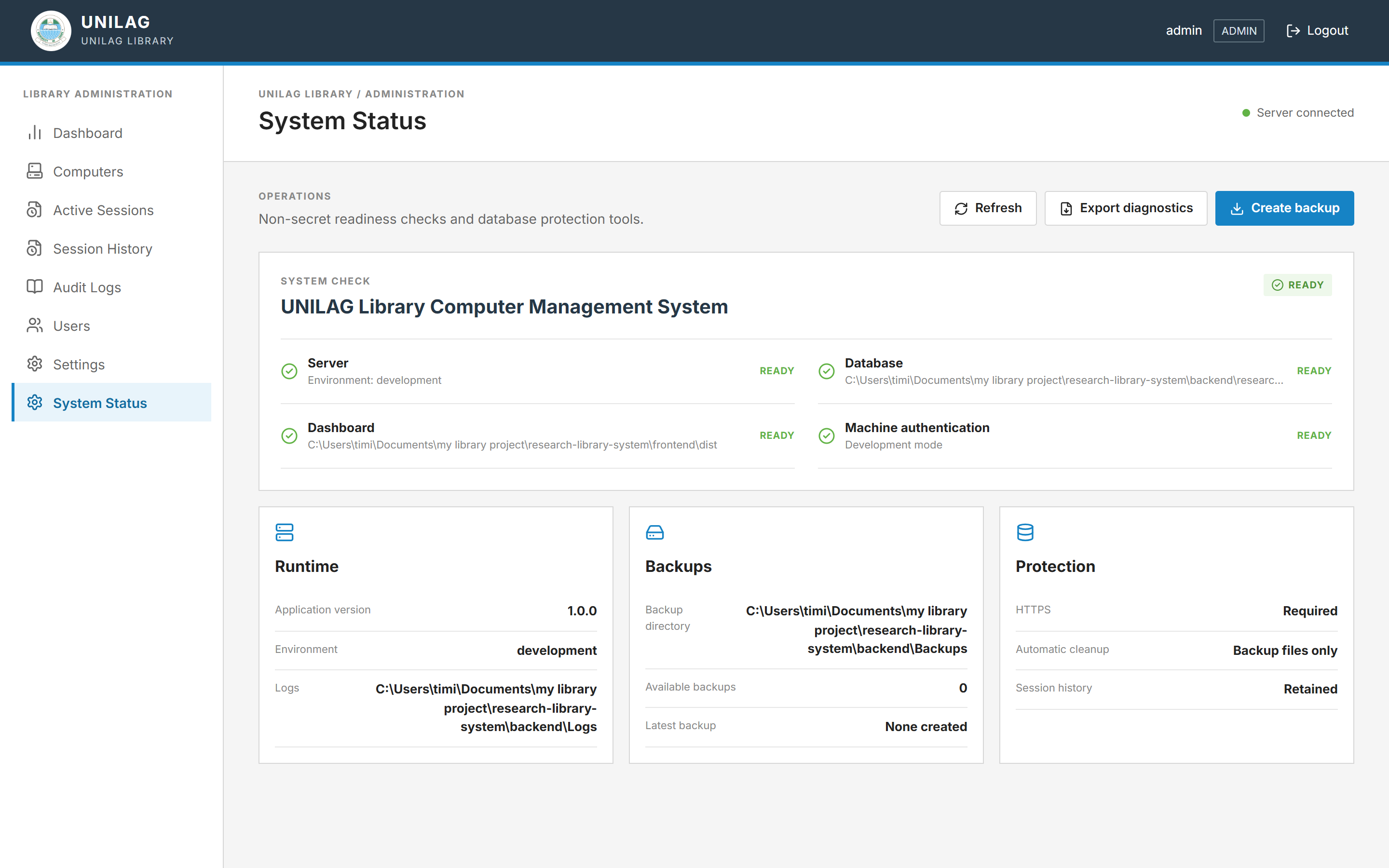Click the READY badge in System Check
Viewport: 1389px width, 868px height.
[x=1297, y=285]
